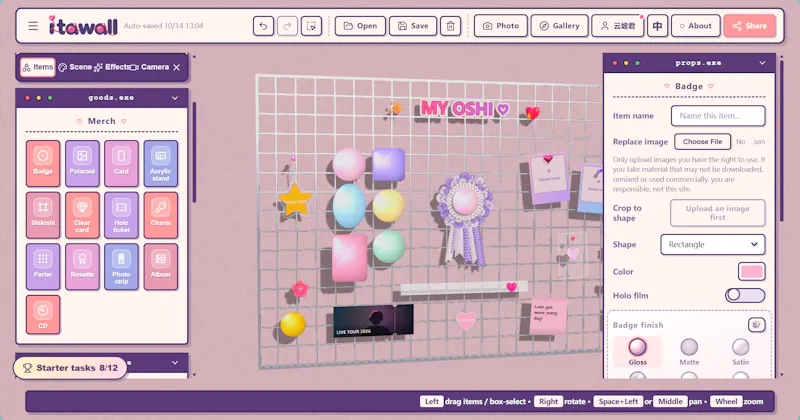Toggle the Holo film switch

(745, 295)
